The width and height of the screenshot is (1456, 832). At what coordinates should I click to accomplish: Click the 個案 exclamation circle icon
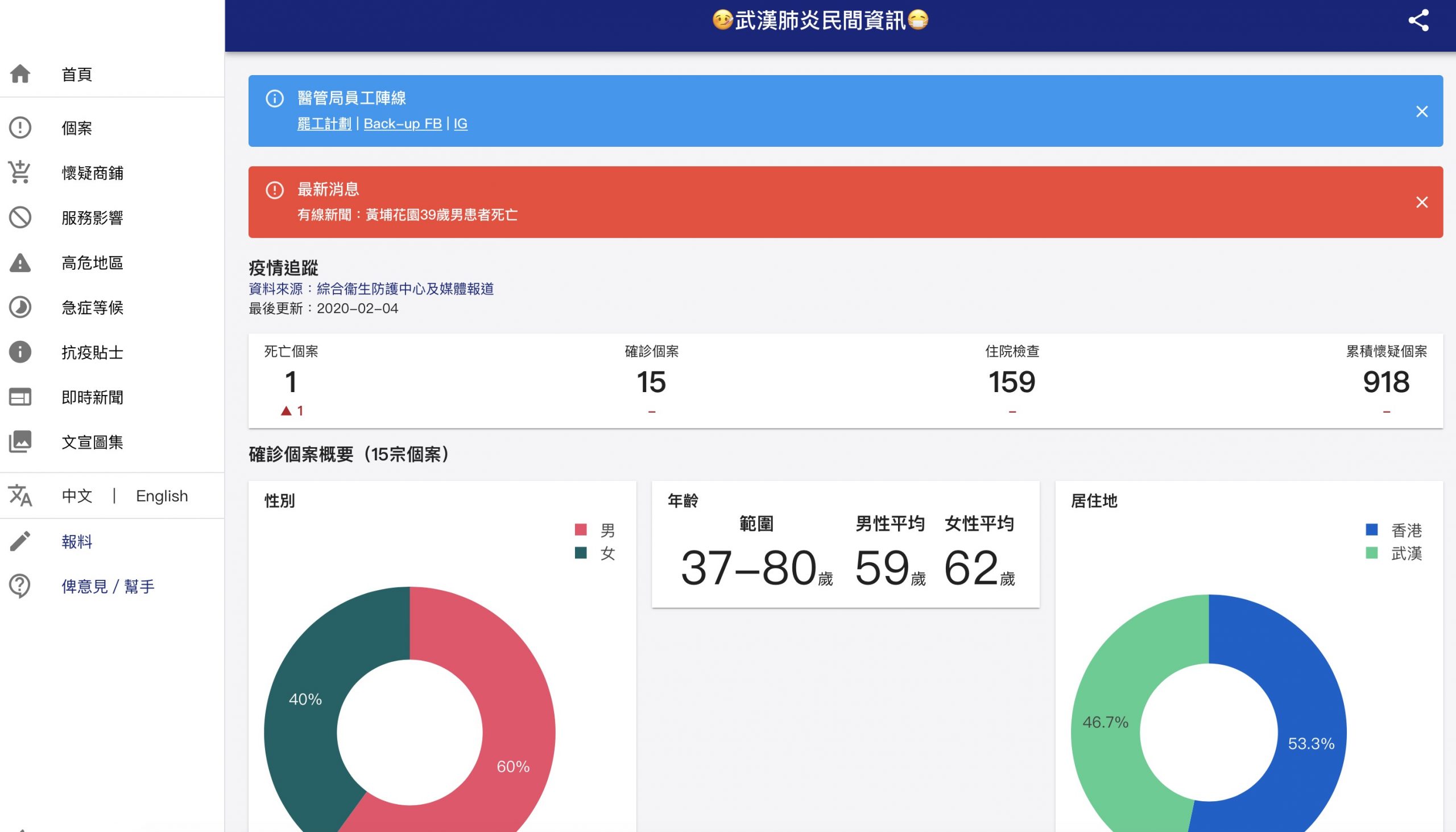point(20,127)
